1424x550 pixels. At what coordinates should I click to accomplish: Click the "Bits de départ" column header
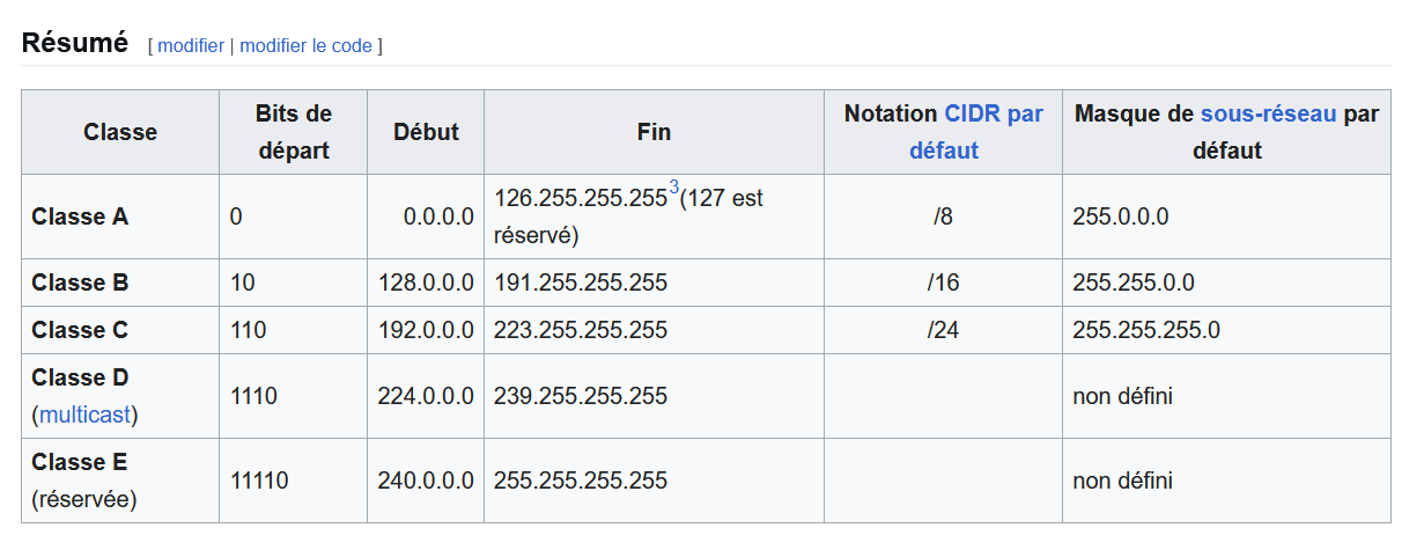[x=293, y=132]
